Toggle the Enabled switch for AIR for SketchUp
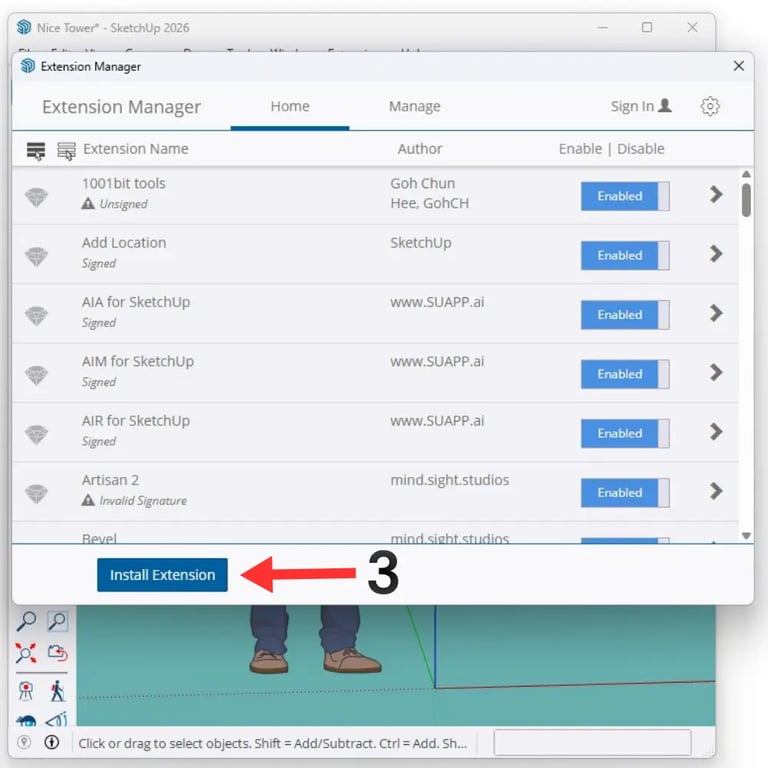 click(x=625, y=433)
